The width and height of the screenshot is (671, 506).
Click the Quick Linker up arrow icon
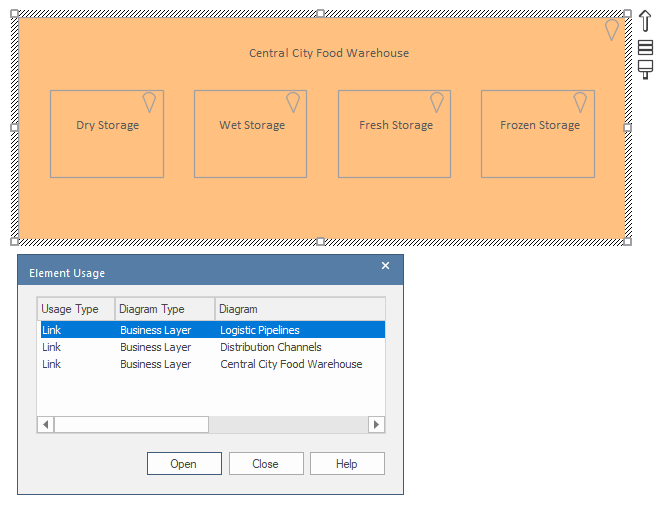pyautogui.click(x=645, y=21)
